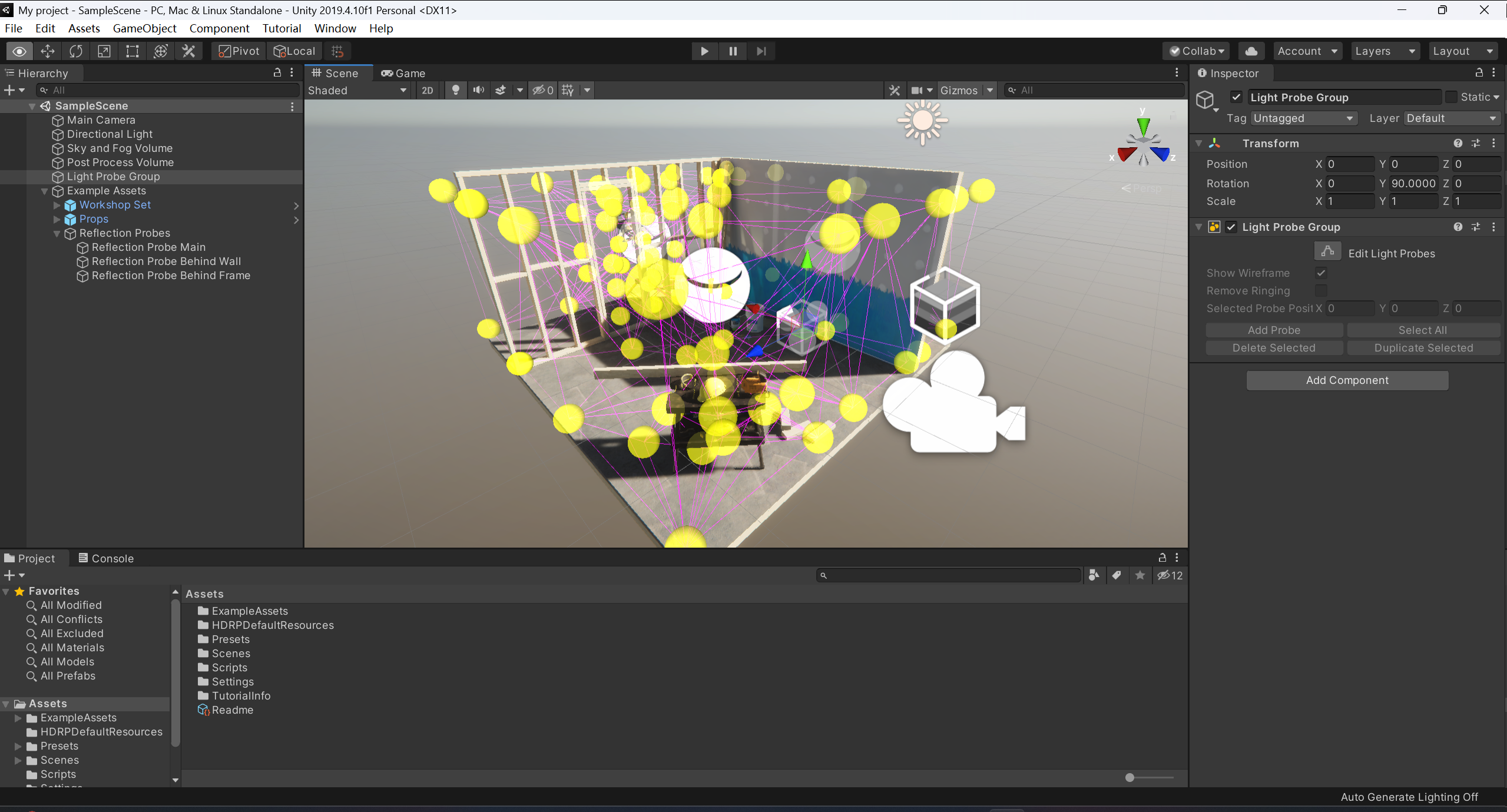Toggle the 2D view mode
The image size is (1507, 812).
428,90
